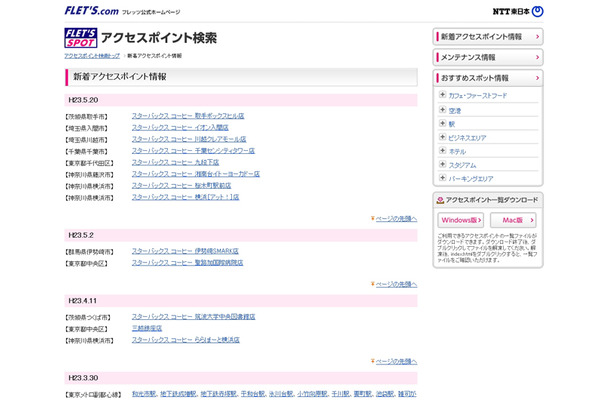This screenshot has height=400, width=610.
Task: Open 新着アクセスポイント情報 sidebar menu item
Action: click(488, 37)
